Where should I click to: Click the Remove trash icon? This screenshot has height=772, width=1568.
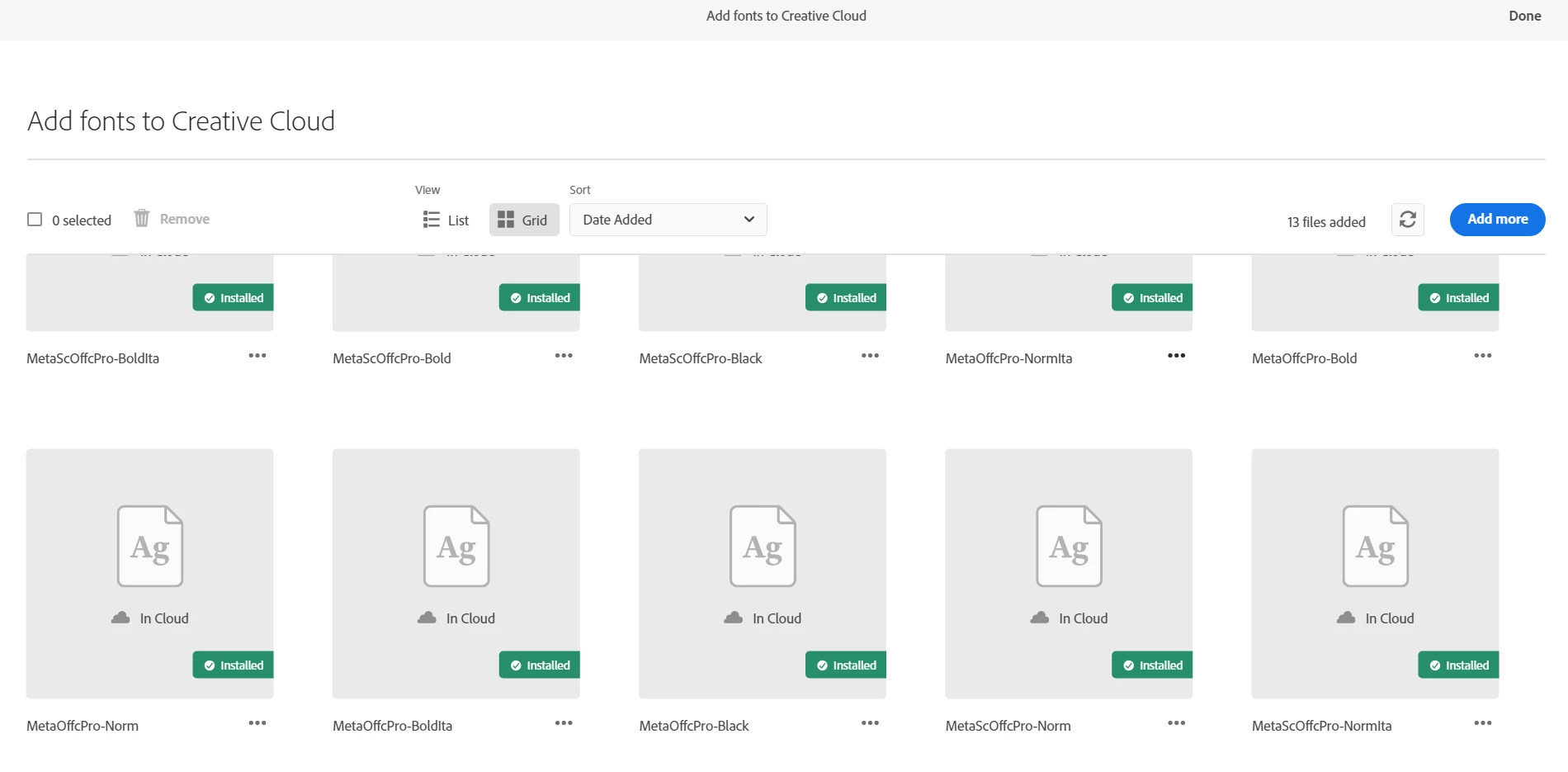(x=142, y=218)
